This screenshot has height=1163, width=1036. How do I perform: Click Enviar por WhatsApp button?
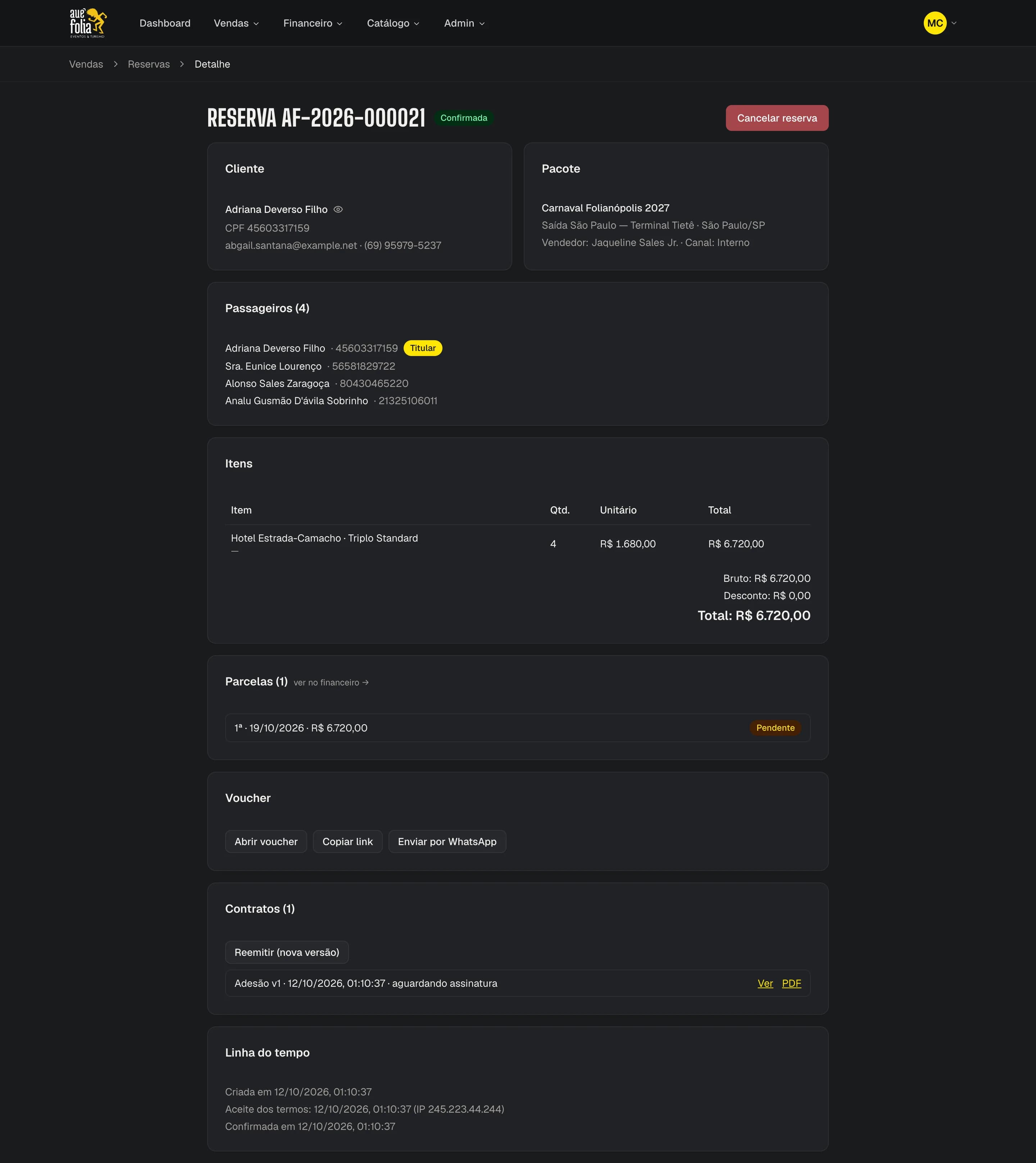click(447, 842)
